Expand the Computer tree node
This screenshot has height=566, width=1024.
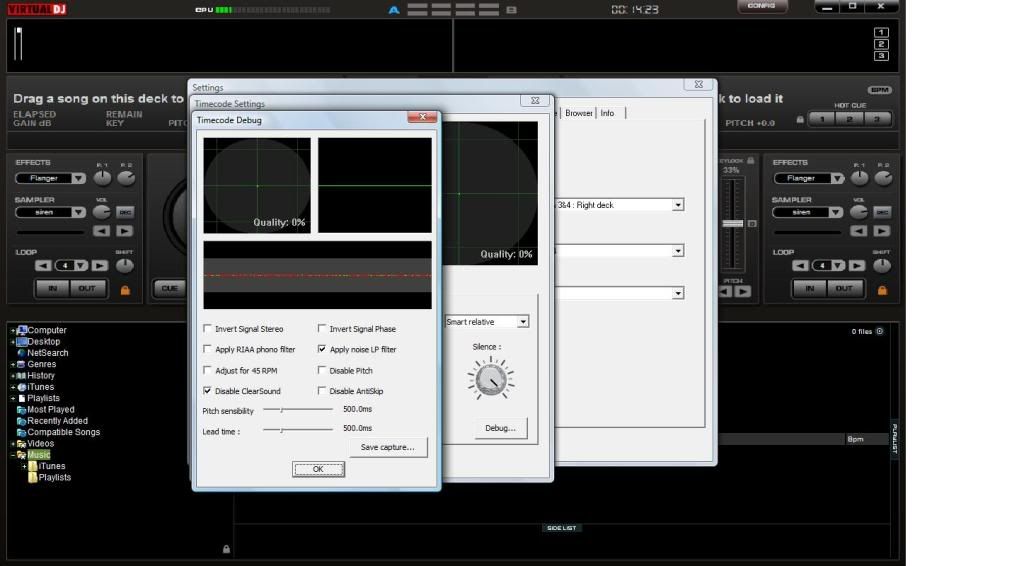point(12,330)
